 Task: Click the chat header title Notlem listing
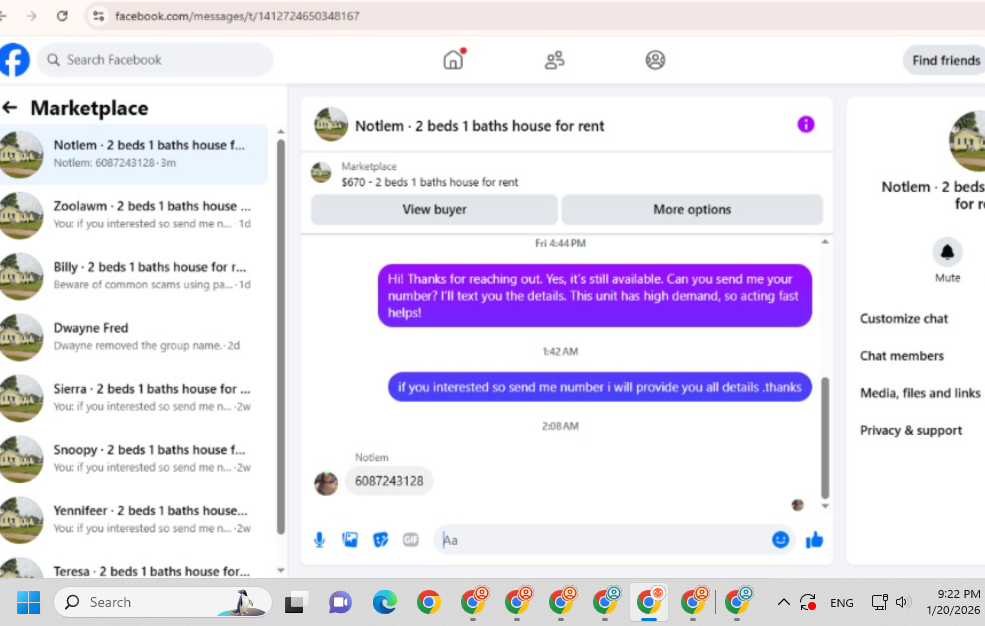479,126
